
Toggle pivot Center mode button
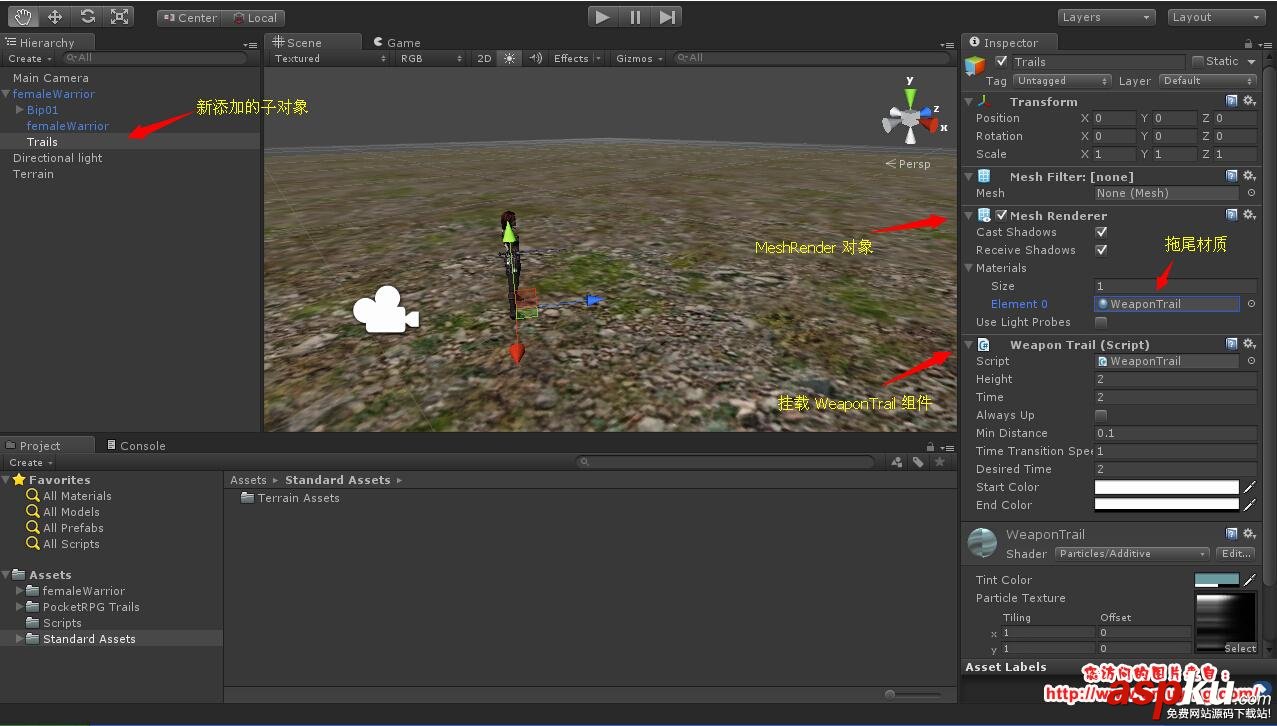189,18
